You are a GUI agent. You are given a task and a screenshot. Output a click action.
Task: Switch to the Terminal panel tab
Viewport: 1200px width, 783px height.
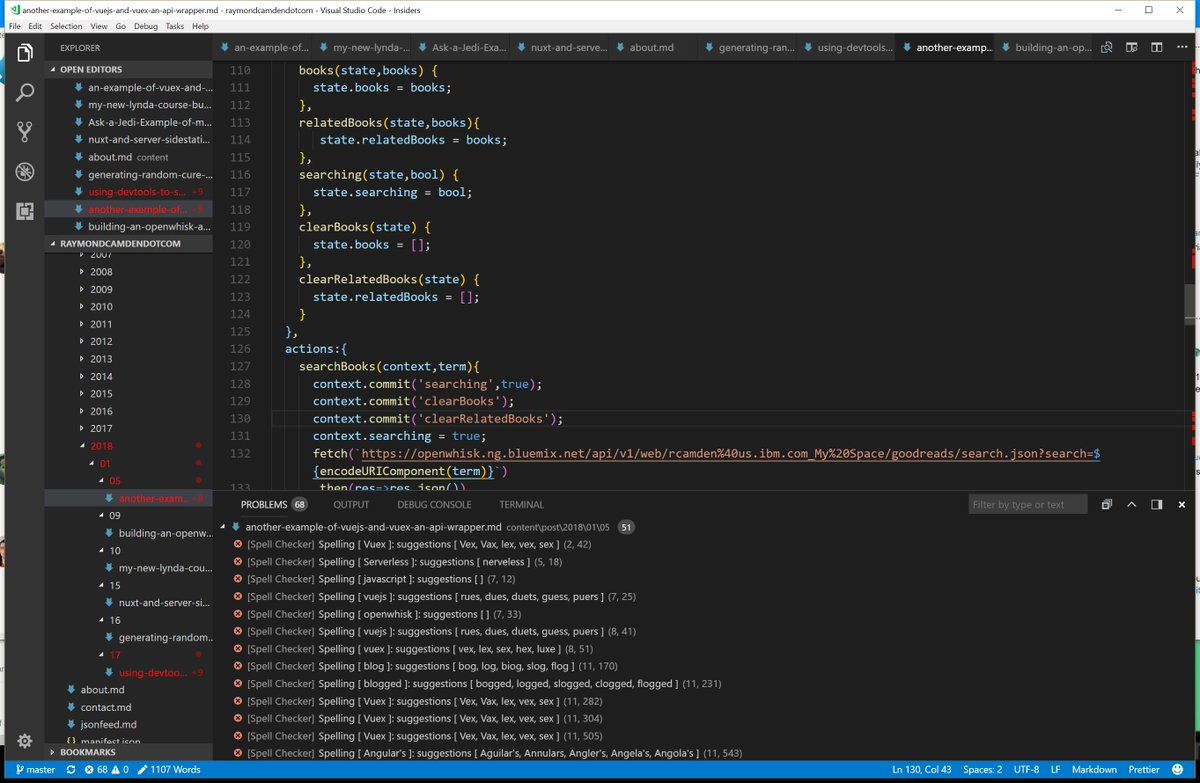tap(521, 505)
